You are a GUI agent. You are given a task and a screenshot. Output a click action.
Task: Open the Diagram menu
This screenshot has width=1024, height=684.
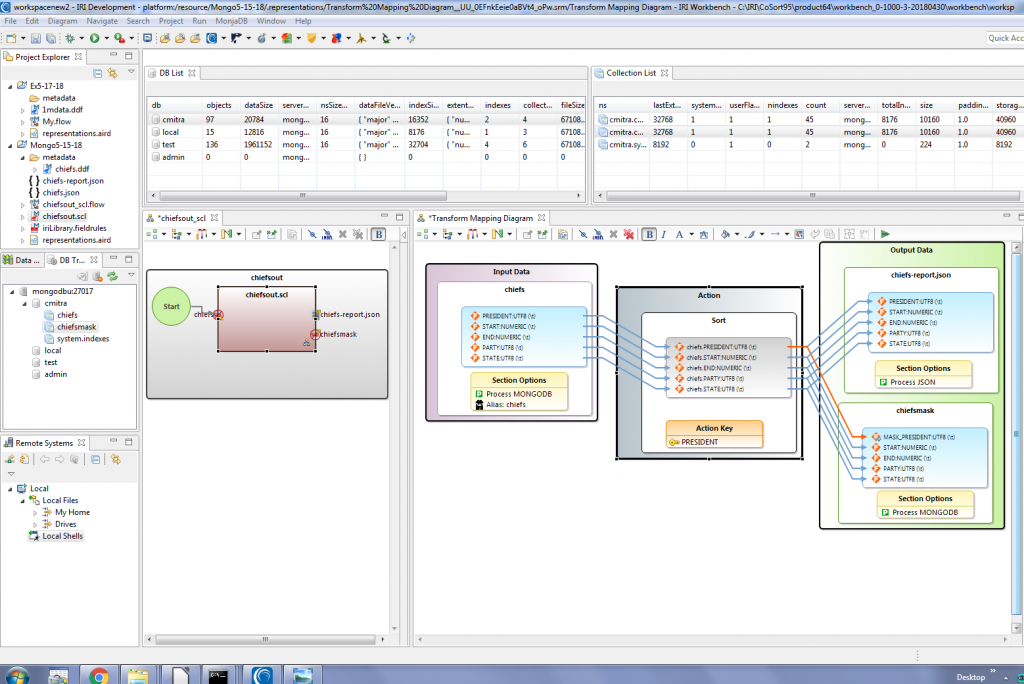[x=62, y=21]
